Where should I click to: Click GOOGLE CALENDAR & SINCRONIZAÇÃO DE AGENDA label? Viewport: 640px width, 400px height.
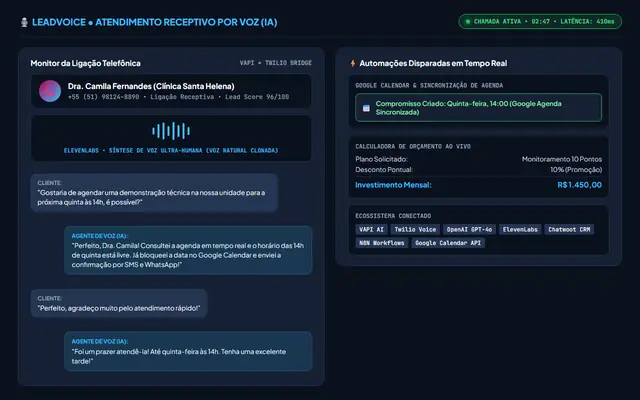point(429,85)
